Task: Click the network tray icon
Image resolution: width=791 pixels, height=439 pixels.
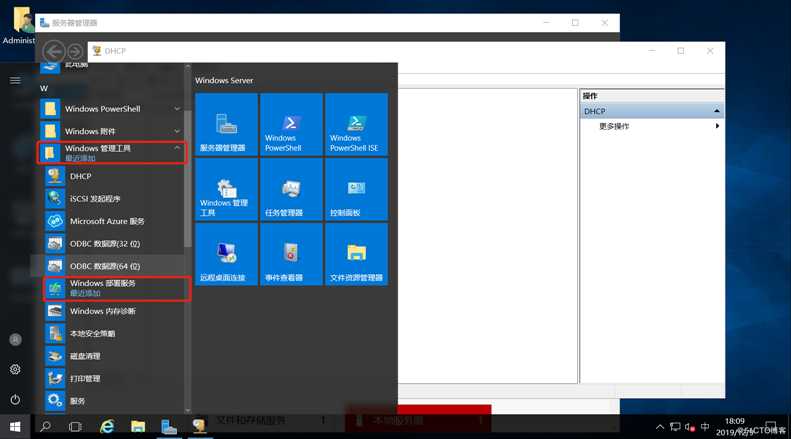Action: [x=675, y=427]
